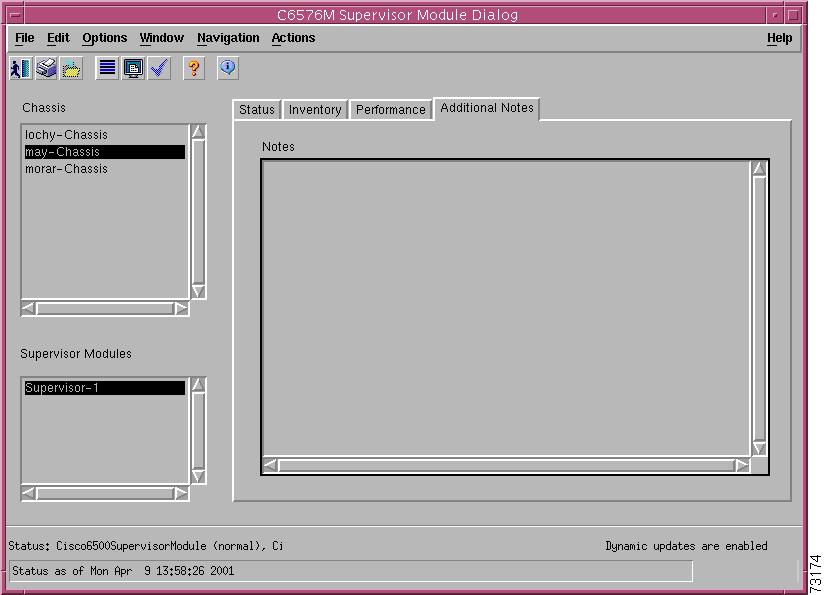Switch to the Performance tab
826x595 pixels.
tap(390, 110)
